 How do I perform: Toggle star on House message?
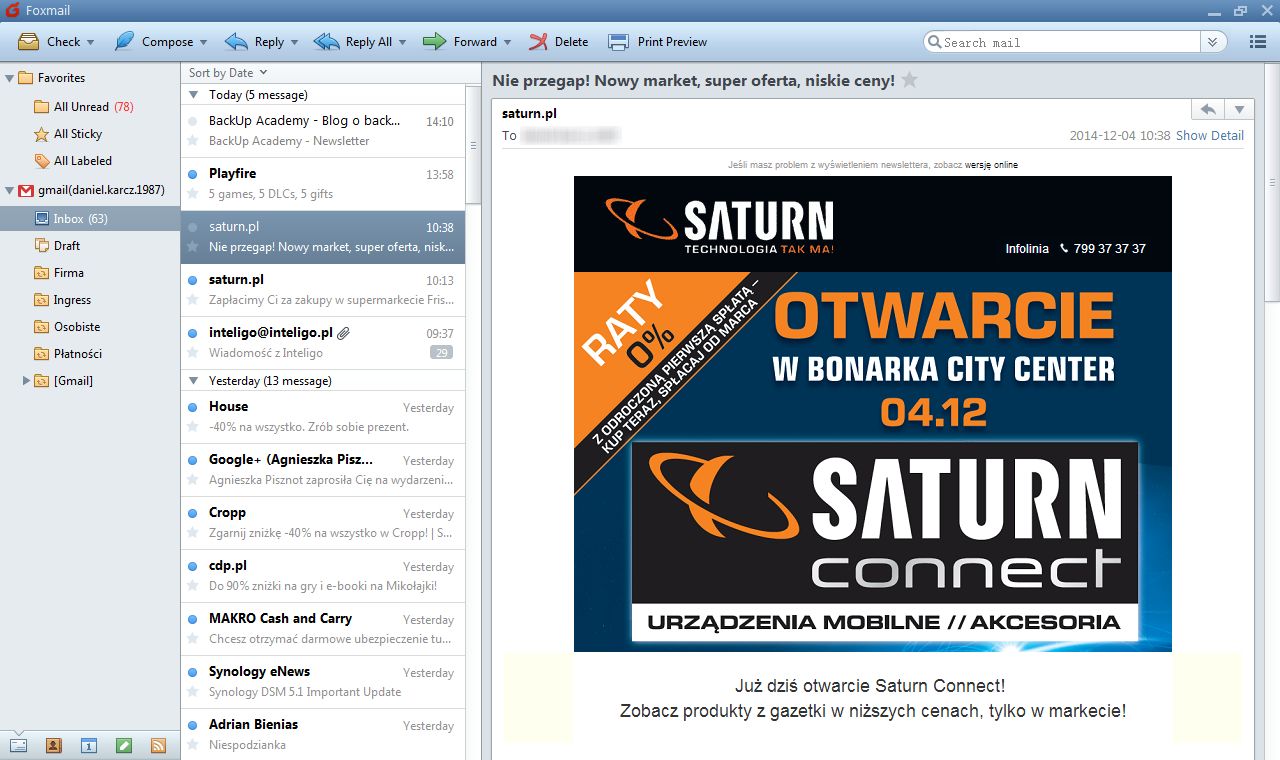coord(193,427)
